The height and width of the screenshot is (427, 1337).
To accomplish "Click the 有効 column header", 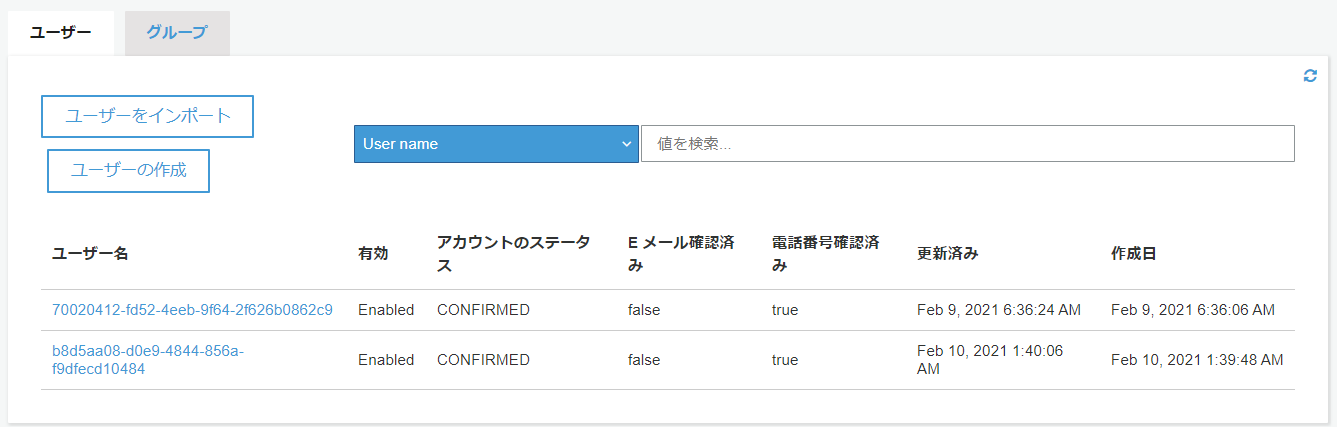I will tap(373, 254).
